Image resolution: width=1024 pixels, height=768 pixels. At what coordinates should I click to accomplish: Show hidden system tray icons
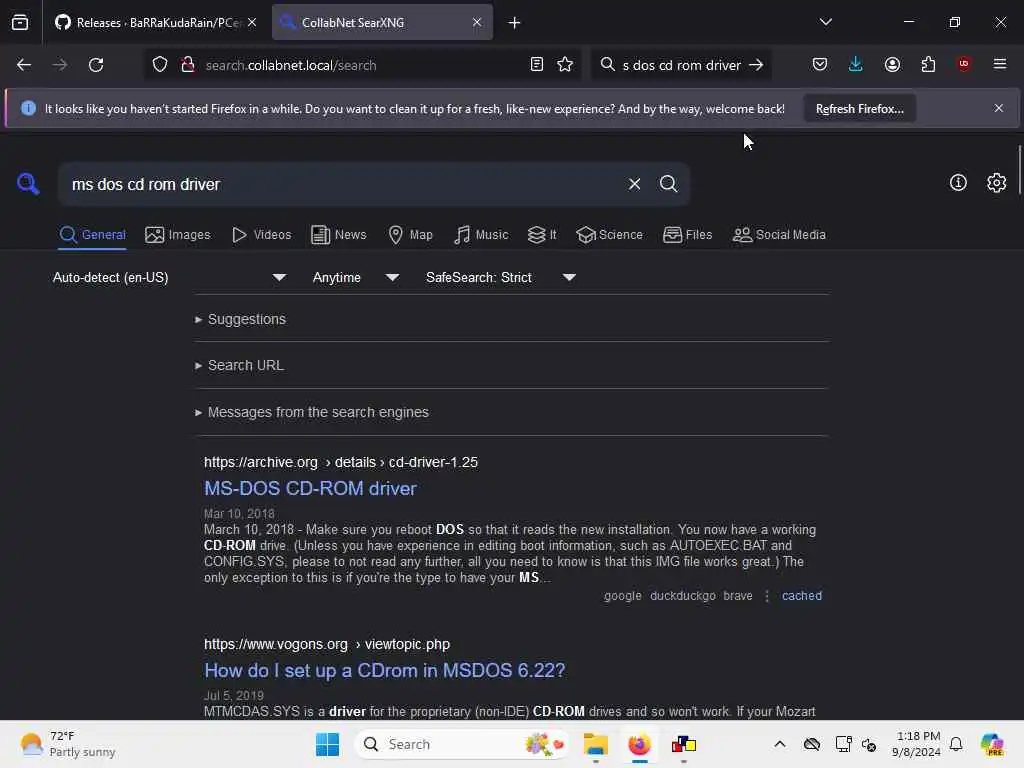pyautogui.click(x=780, y=744)
